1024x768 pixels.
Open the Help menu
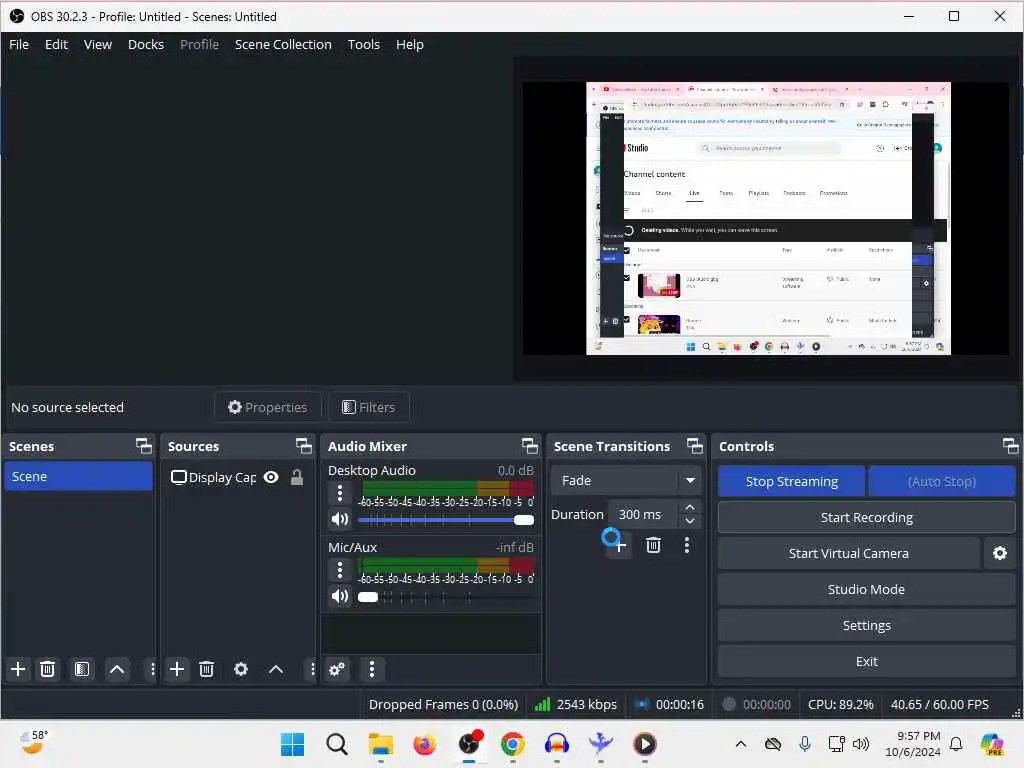coord(409,44)
